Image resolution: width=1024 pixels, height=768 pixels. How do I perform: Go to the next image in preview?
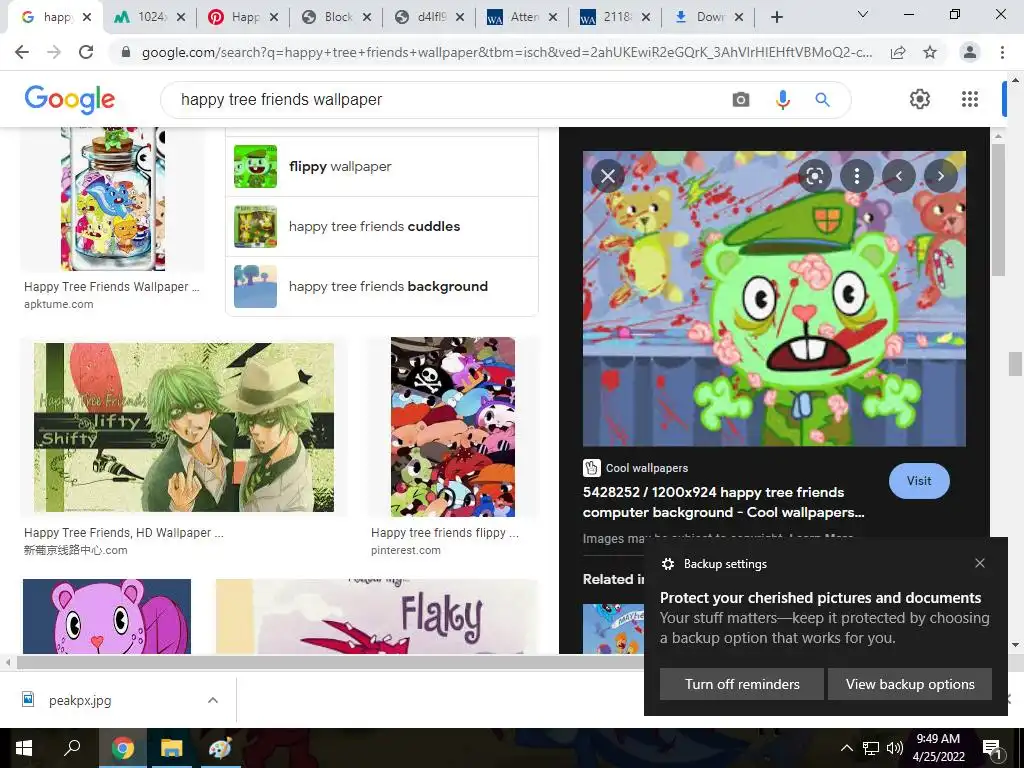tap(940, 176)
